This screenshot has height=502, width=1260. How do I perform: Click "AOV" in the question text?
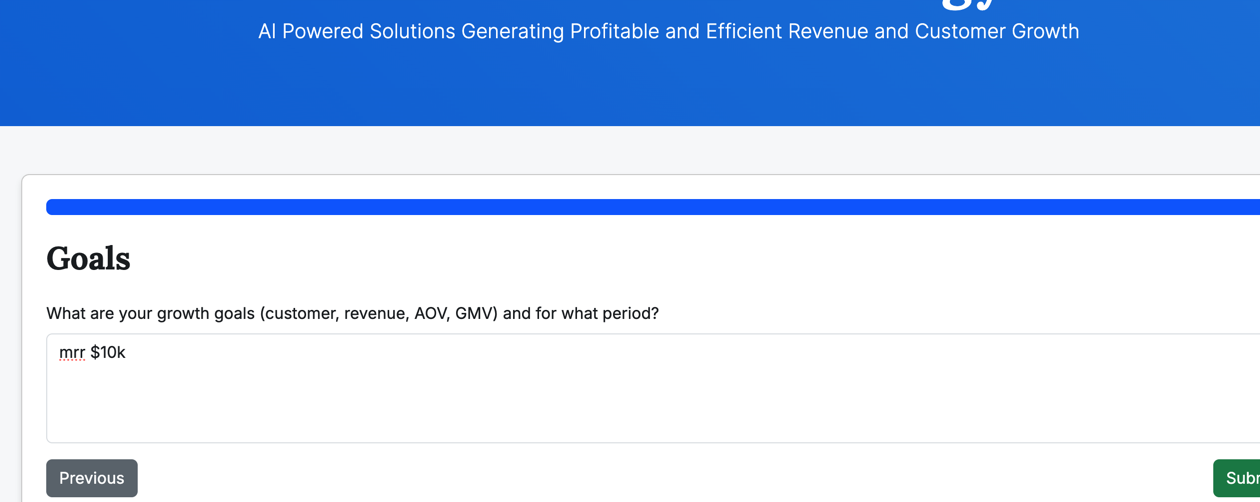(431, 314)
